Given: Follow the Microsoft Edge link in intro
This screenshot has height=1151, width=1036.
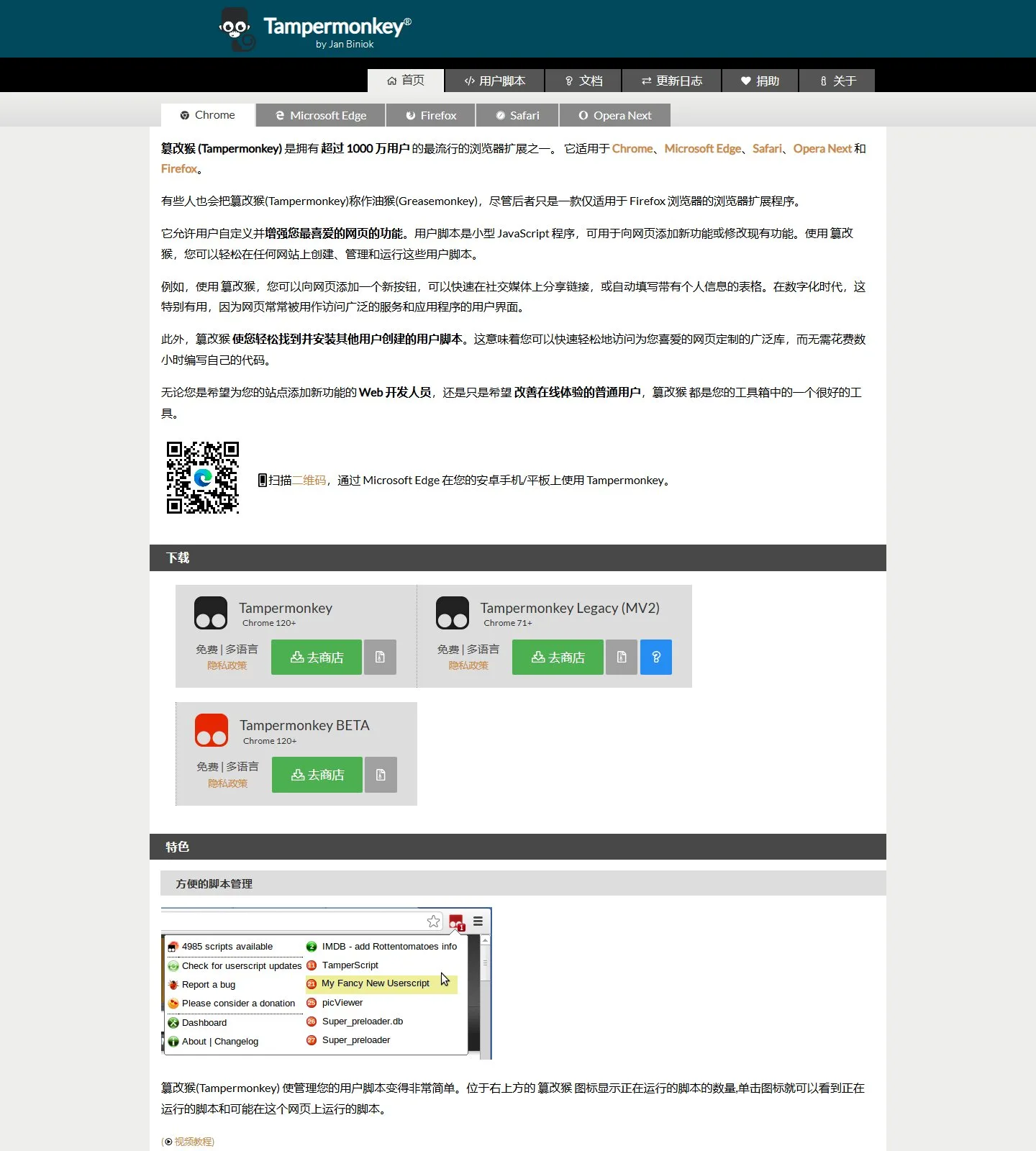Looking at the screenshot, I should tap(702, 148).
